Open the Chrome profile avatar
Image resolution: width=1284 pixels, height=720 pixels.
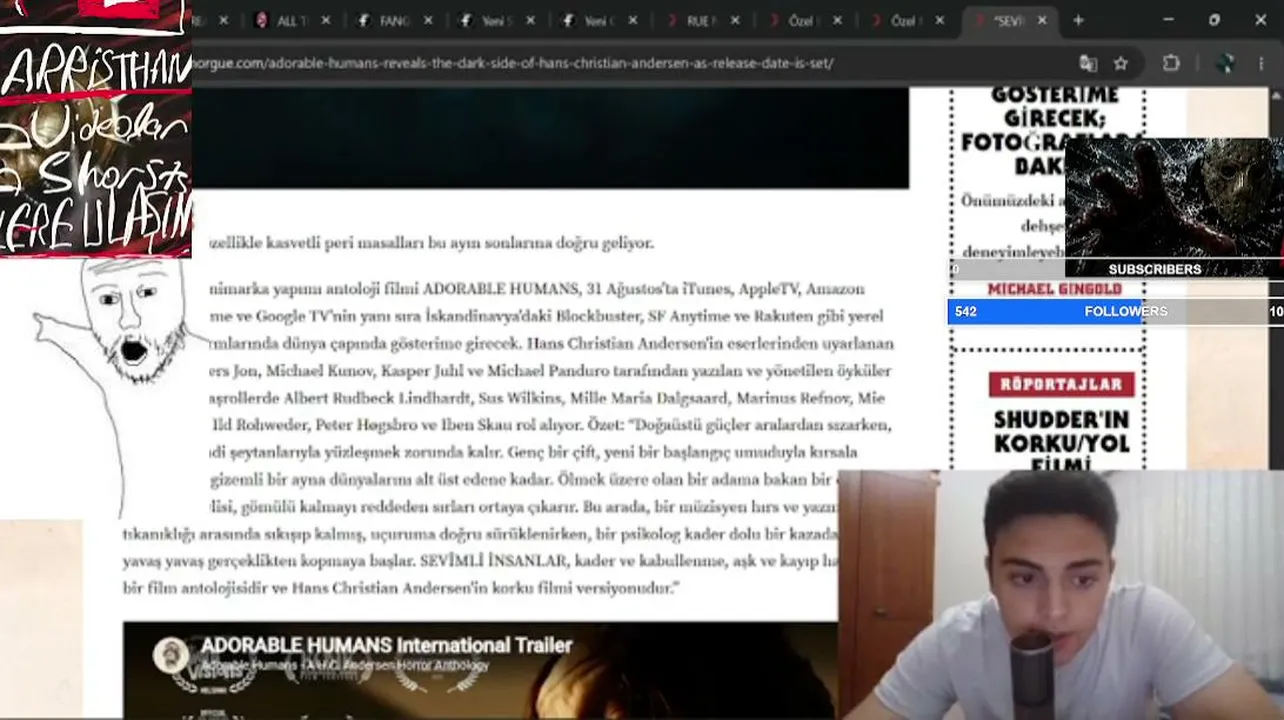(x=1224, y=63)
